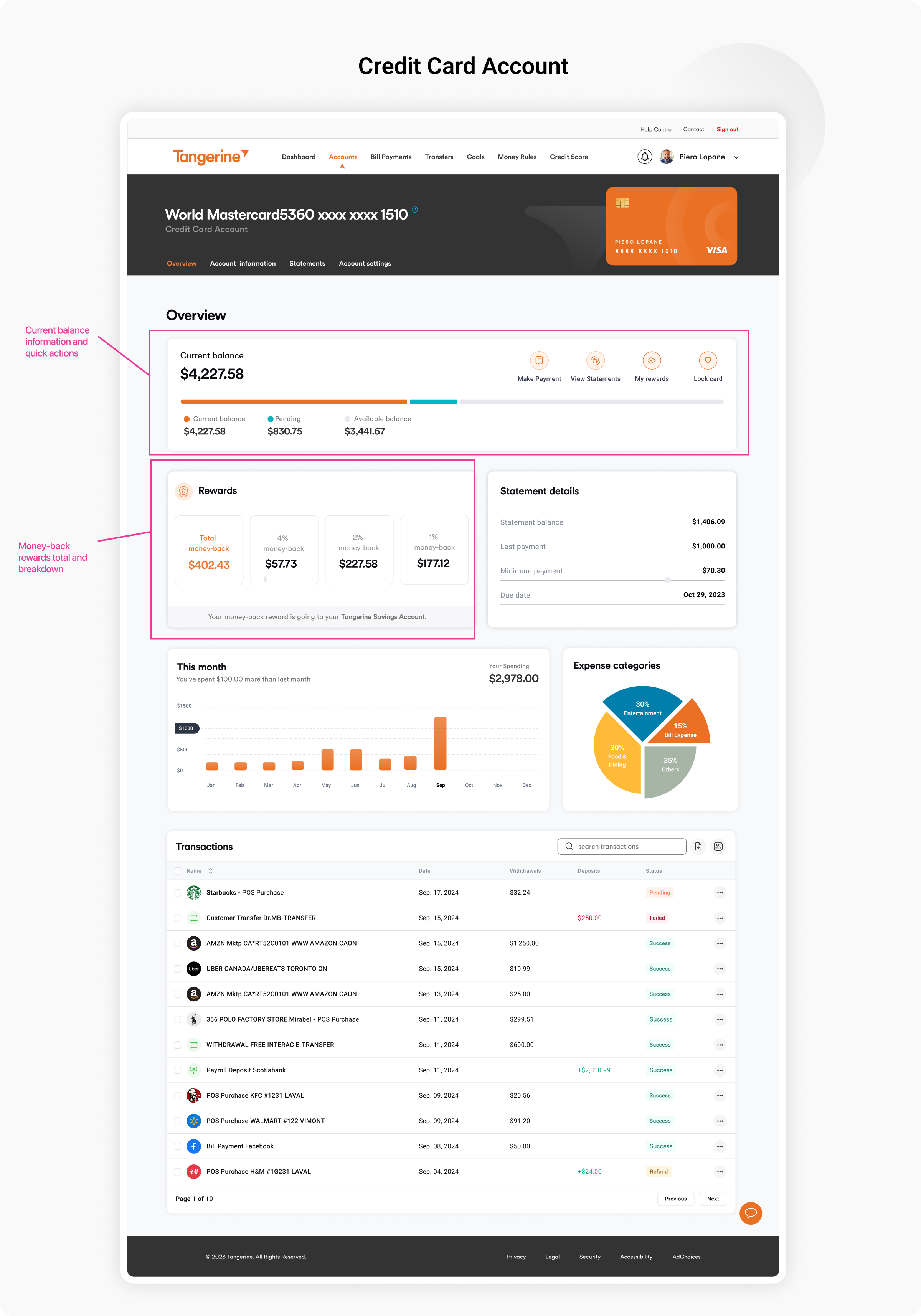
Task: Check the Starbucks transaction checkbox
Action: 178,892
